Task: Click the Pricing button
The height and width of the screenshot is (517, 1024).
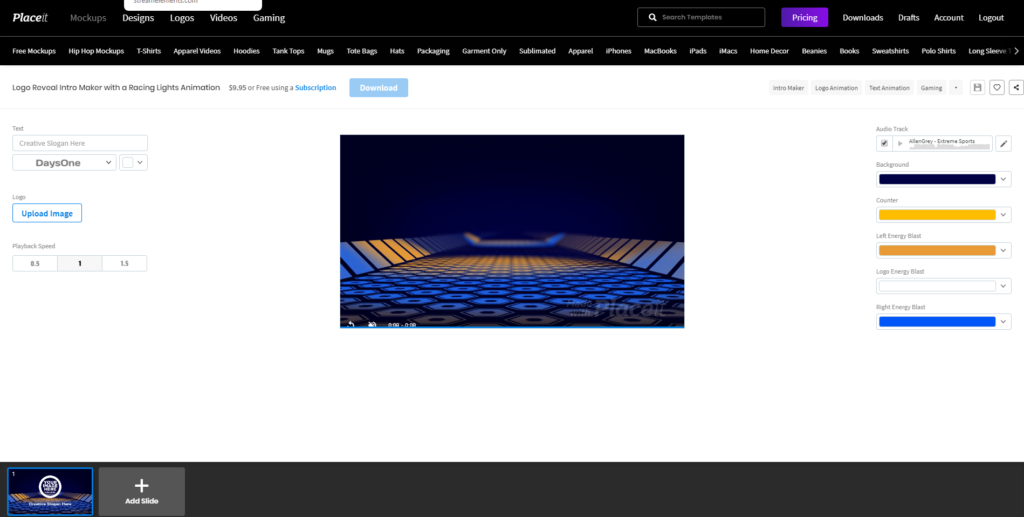Action: tap(805, 18)
